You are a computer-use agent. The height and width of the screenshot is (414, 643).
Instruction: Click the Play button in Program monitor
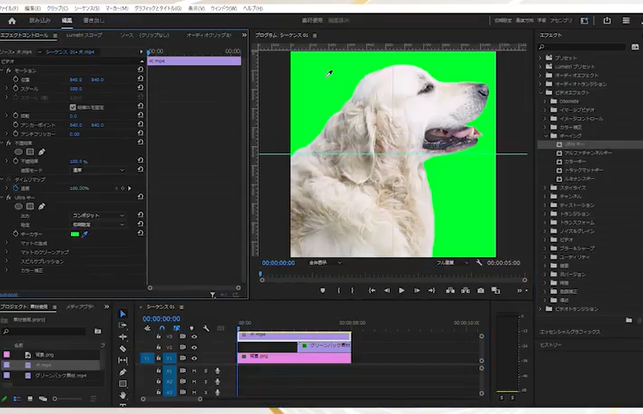tap(402, 290)
